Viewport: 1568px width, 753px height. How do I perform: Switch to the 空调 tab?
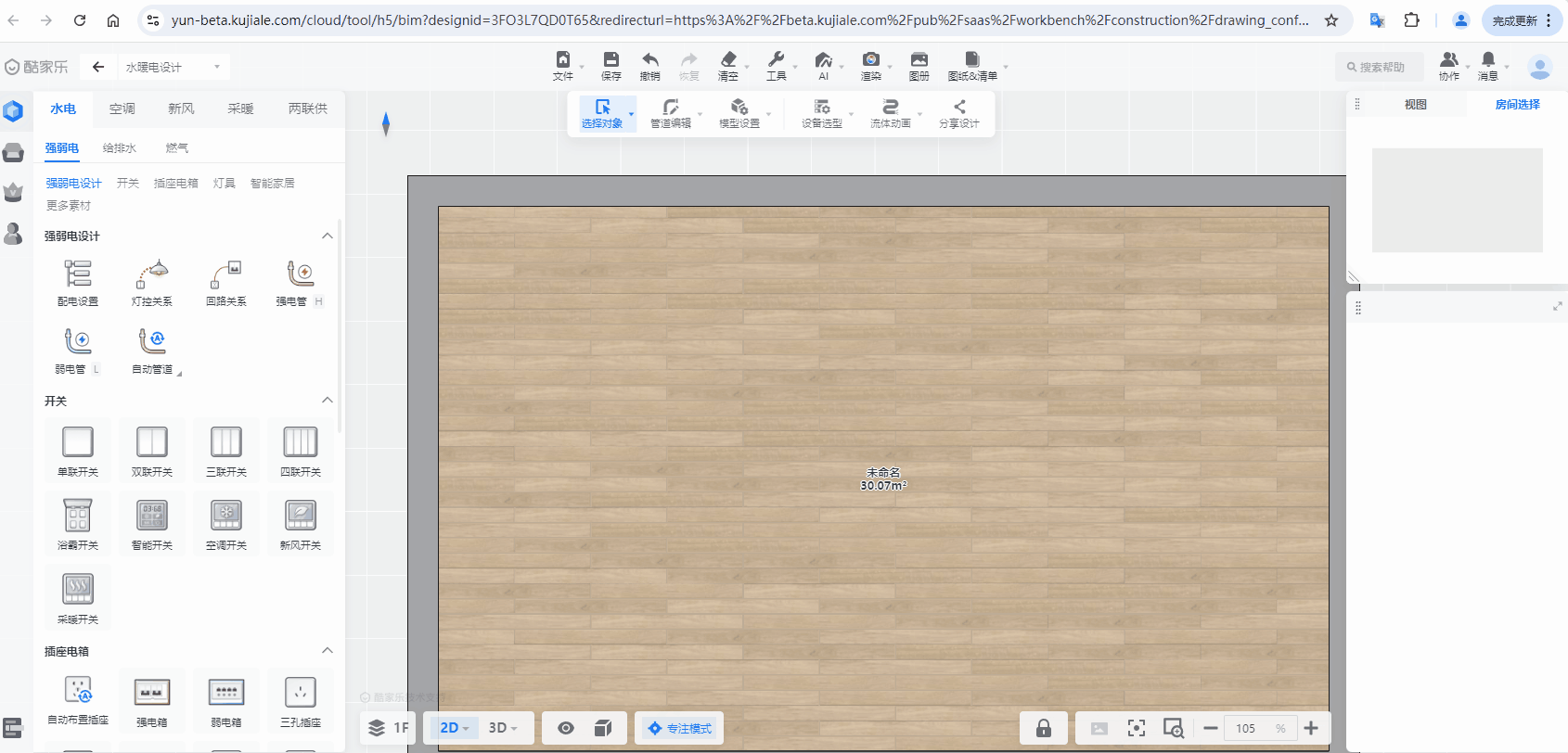tap(122, 108)
